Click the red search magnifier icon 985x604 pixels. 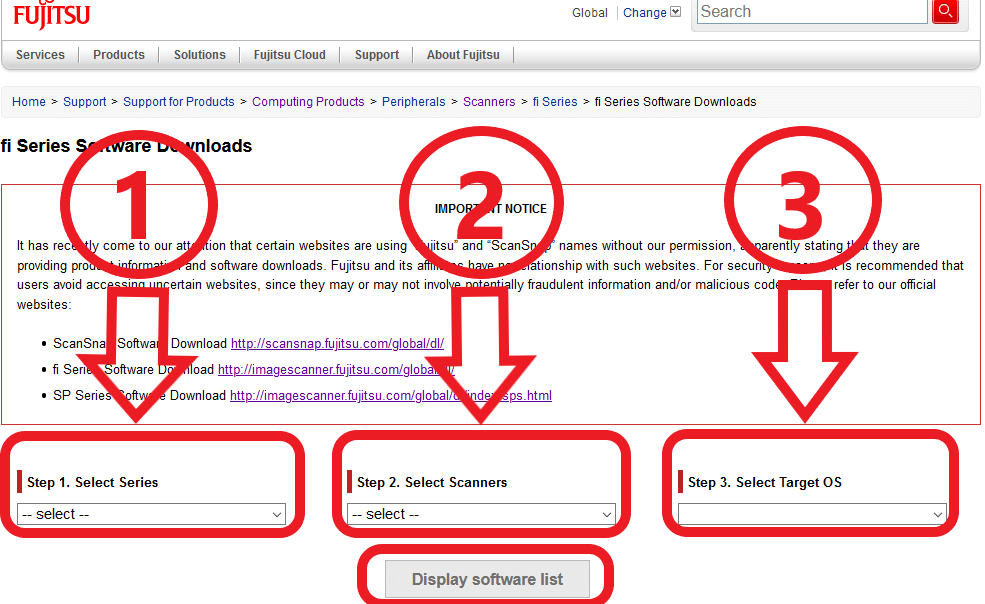(944, 11)
